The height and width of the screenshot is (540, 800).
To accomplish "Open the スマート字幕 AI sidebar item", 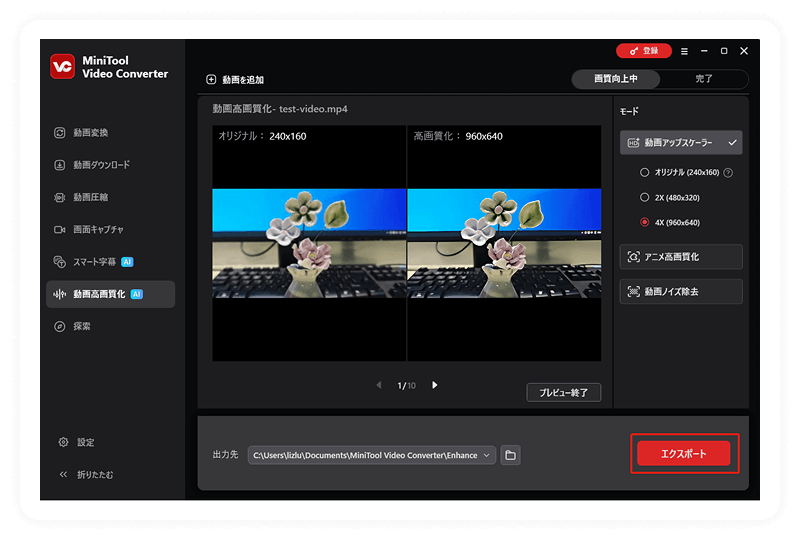I will (x=93, y=262).
